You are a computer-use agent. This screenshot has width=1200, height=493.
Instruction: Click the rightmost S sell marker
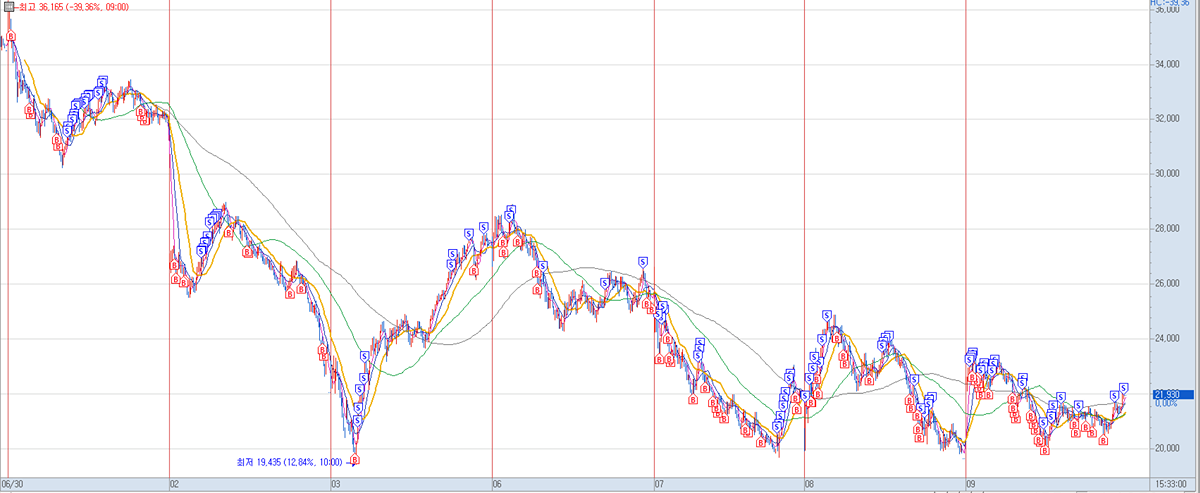tap(1123, 388)
